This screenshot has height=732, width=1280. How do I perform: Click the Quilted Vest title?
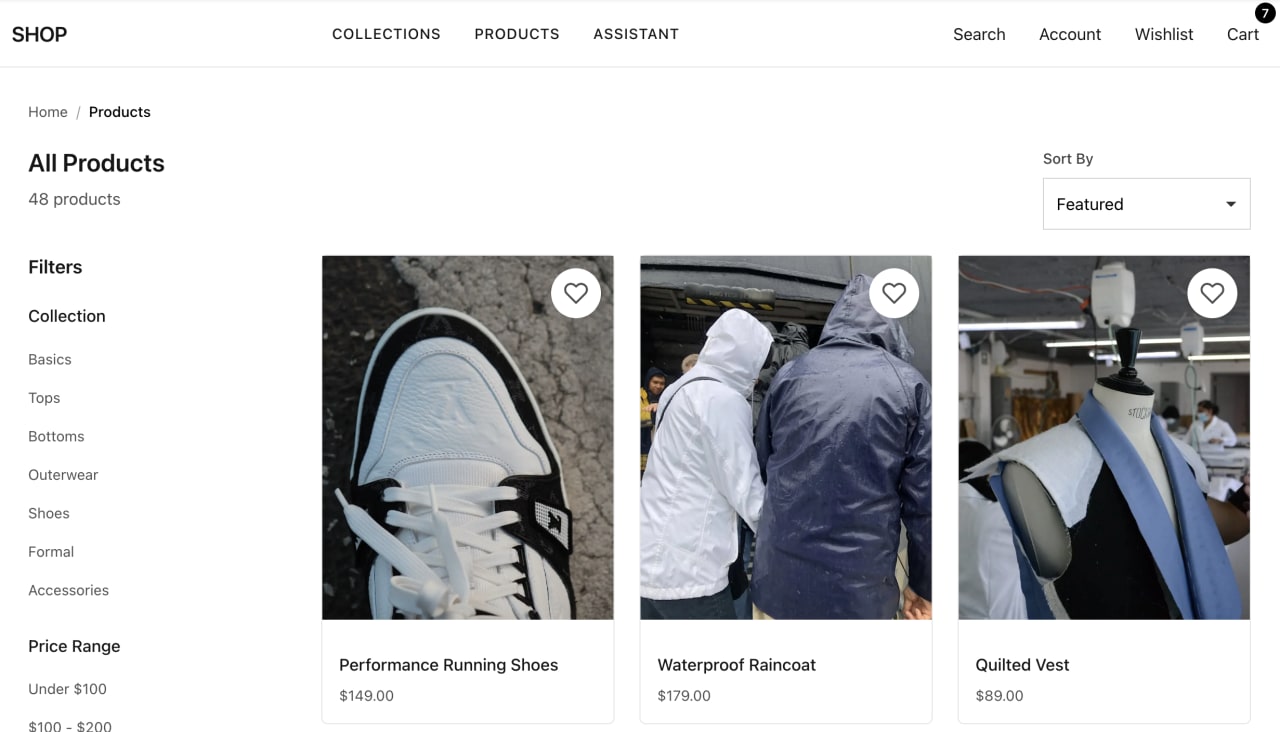click(x=1022, y=665)
